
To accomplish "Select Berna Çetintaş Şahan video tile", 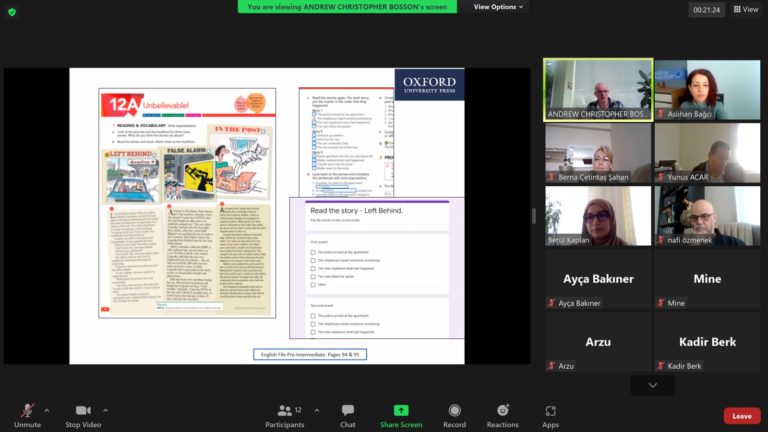I will 598,153.
